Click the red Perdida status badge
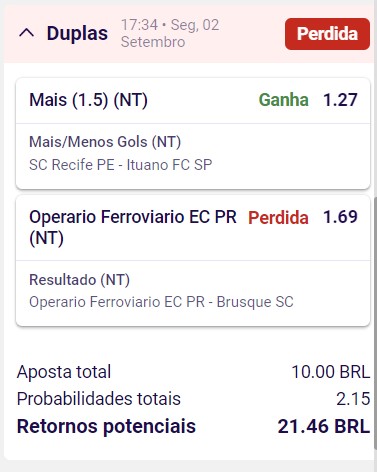The height and width of the screenshot is (472, 377). tap(327, 34)
